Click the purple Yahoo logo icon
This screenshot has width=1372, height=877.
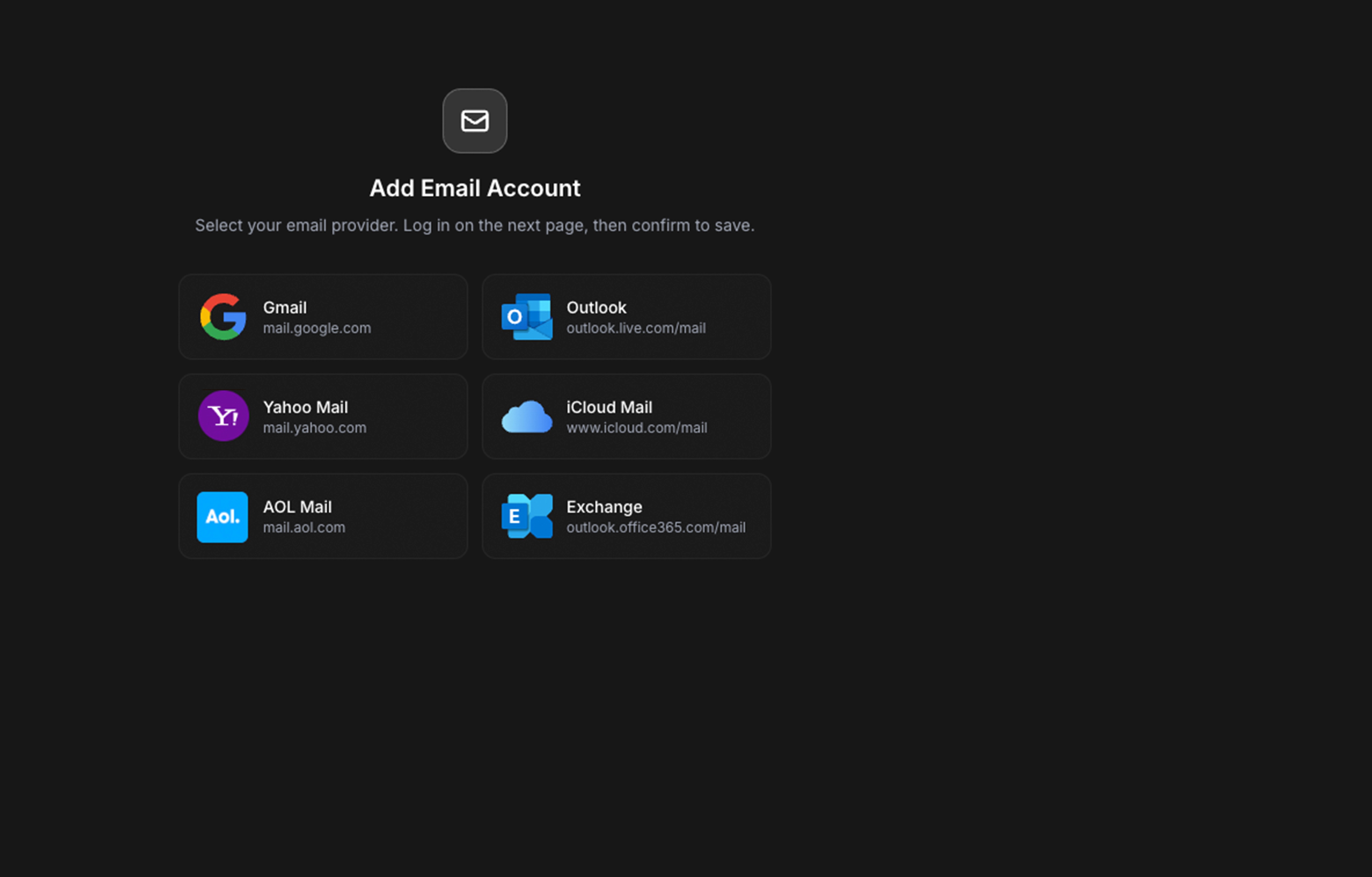223,416
